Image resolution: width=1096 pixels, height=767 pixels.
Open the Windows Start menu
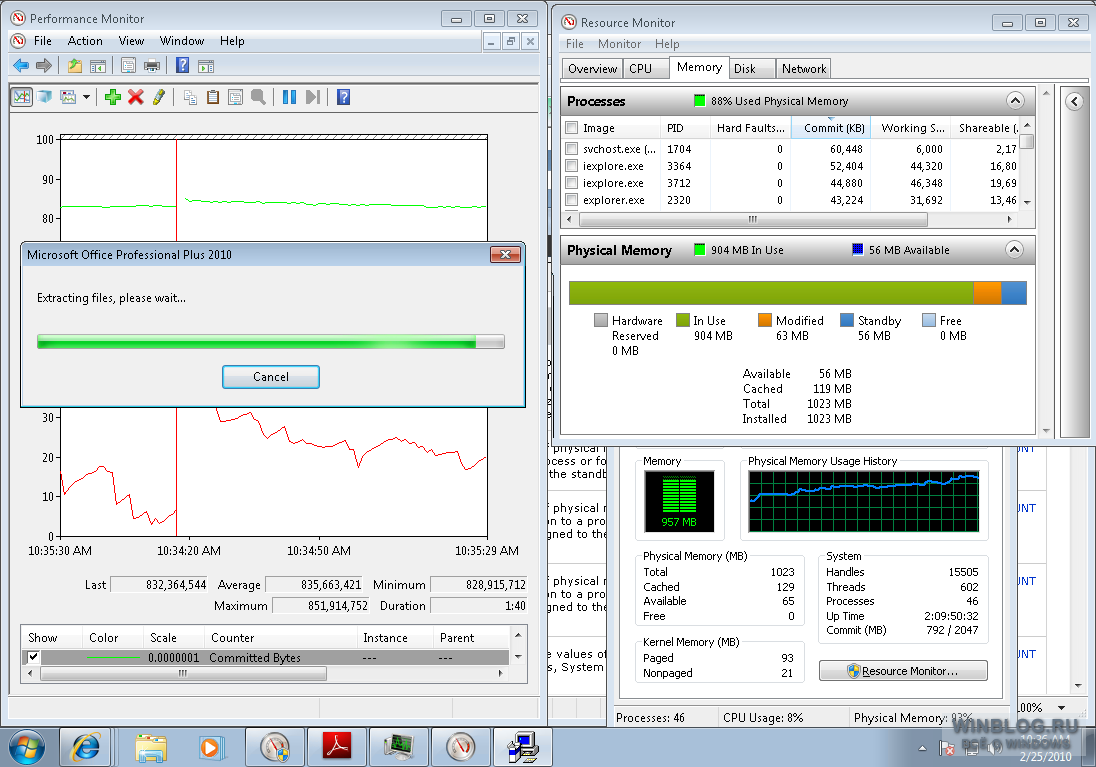tap(26, 748)
